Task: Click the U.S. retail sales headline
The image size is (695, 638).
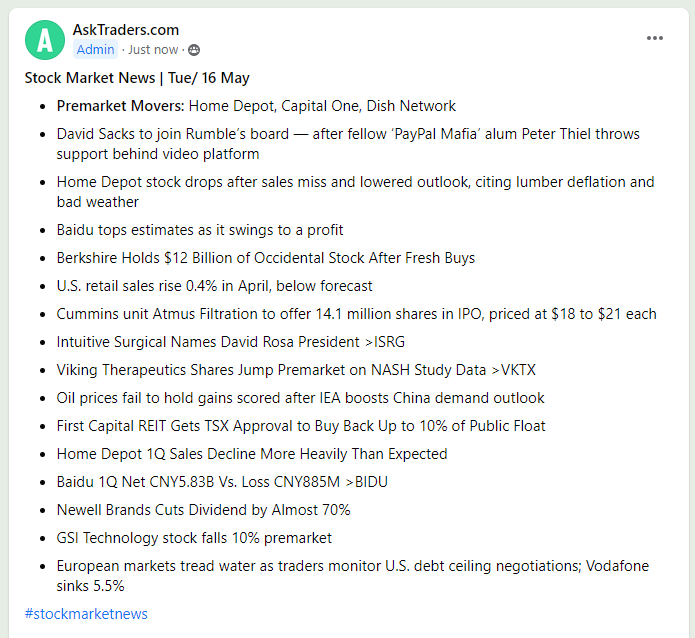Action: click(215, 286)
